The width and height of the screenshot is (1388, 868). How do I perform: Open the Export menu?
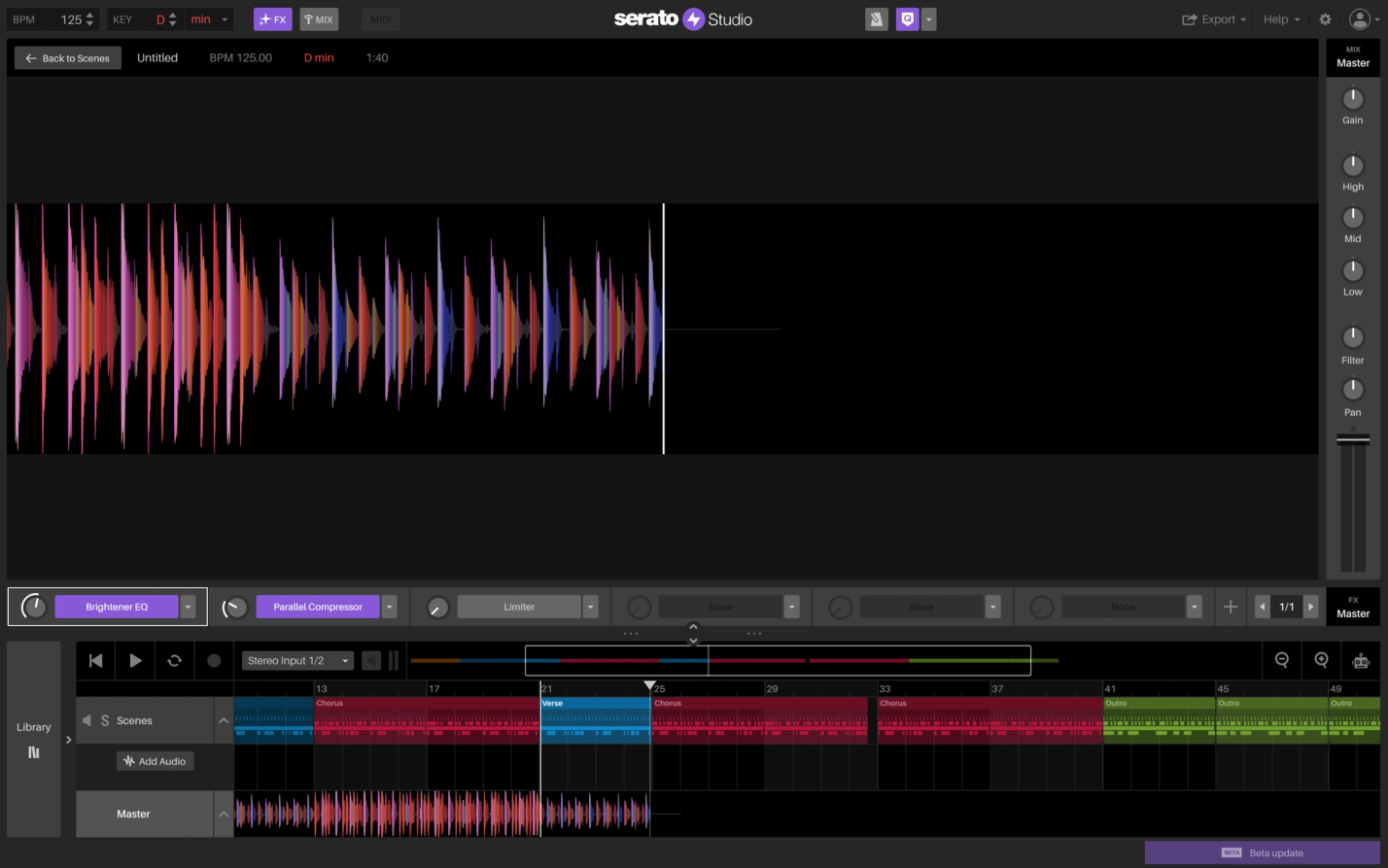click(1213, 18)
